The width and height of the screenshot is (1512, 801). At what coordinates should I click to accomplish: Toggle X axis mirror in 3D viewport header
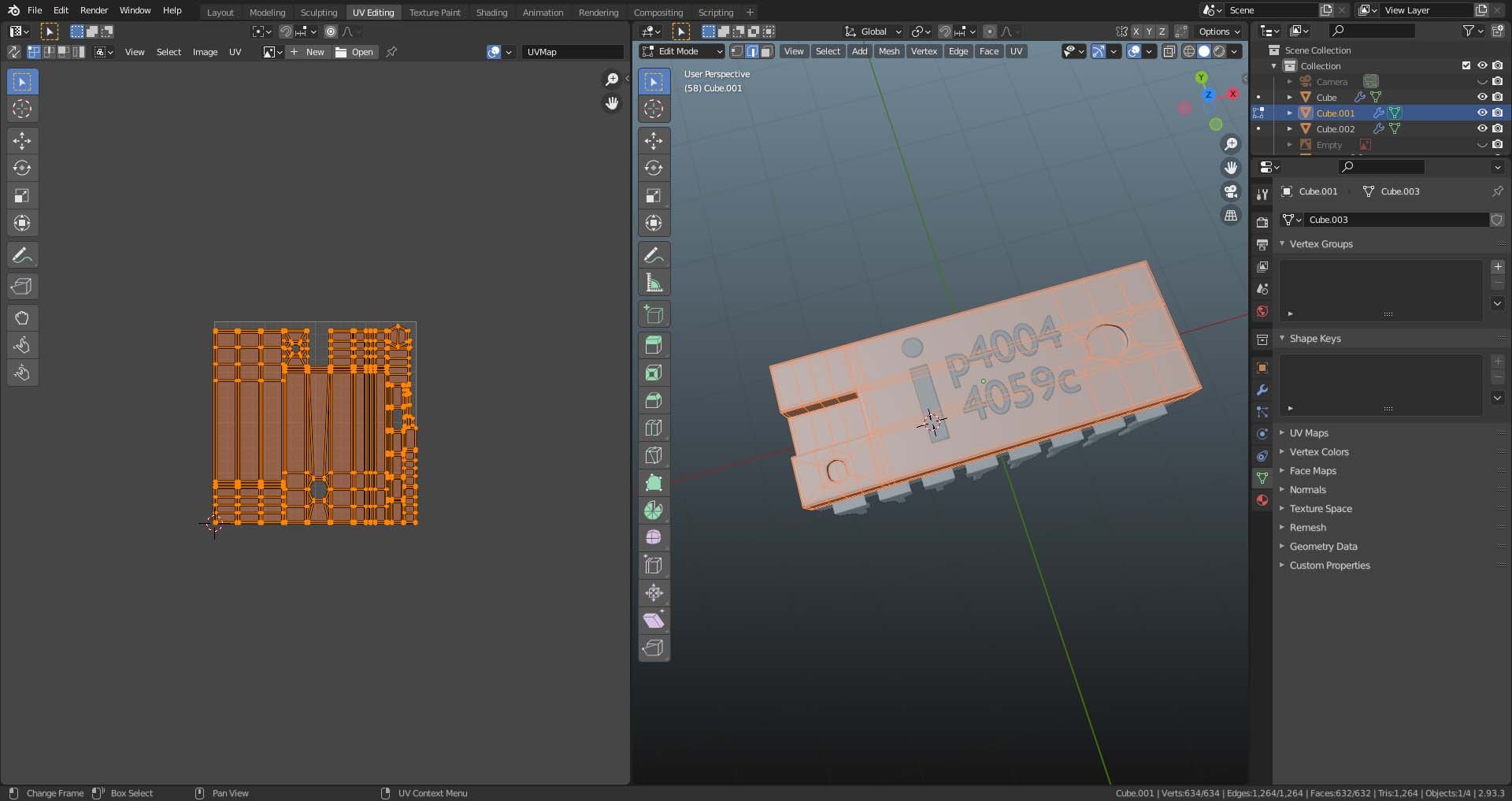[1136, 32]
